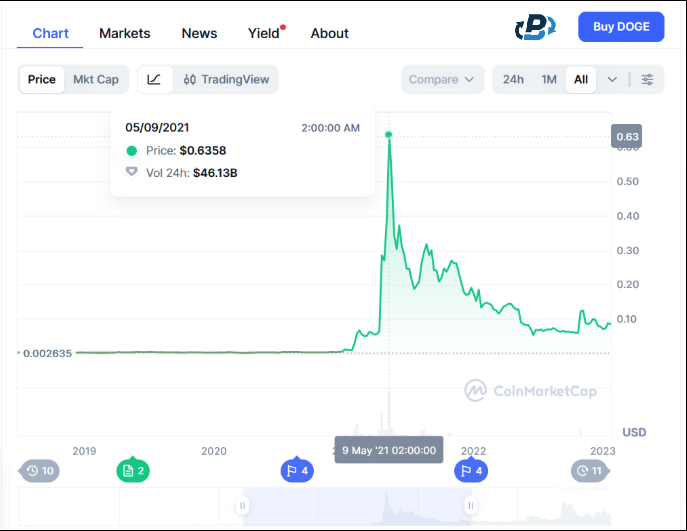Viewport: 687px width, 531px height.
Task: Click the $0.6358 price value in tooltip
Action: [203, 150]
